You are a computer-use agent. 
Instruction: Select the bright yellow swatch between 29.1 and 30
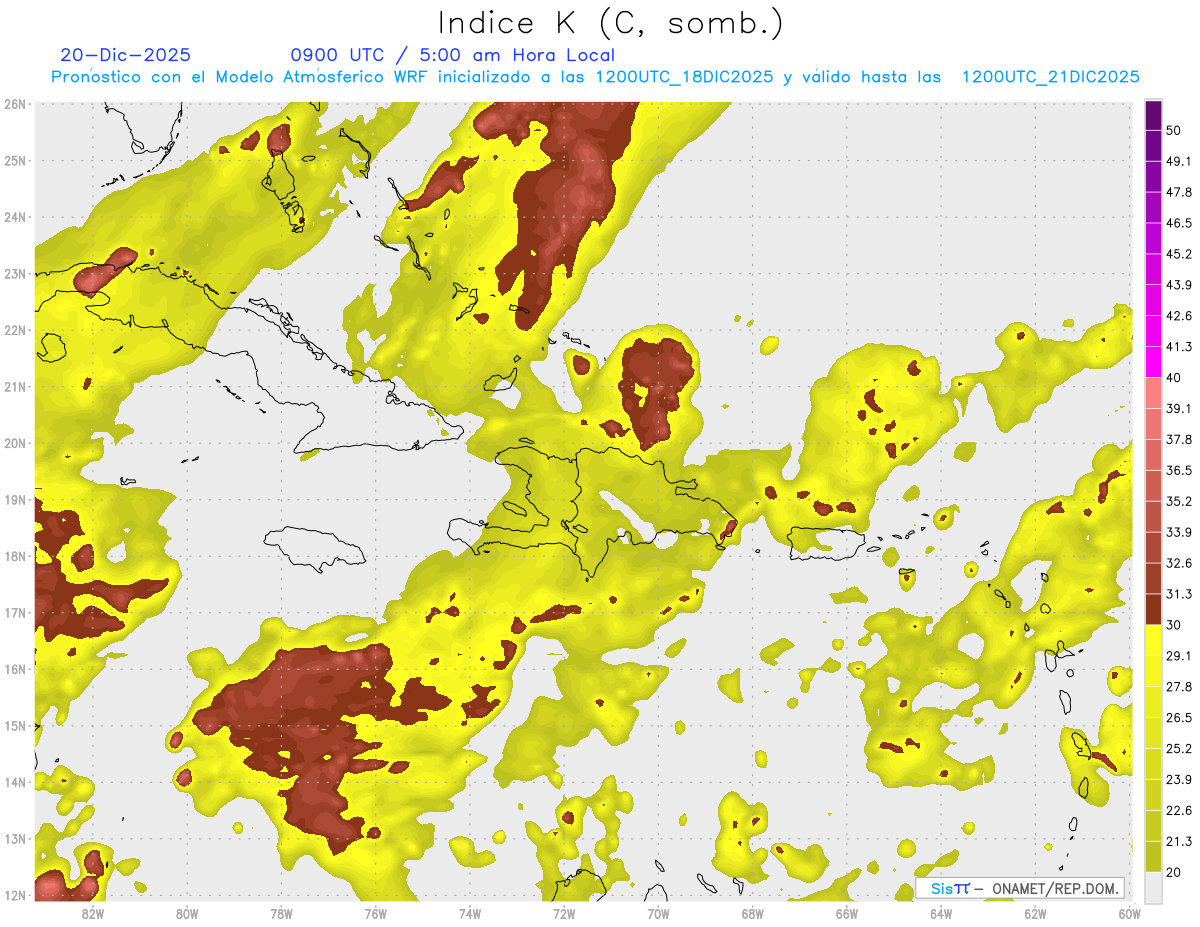(1153, 640)
